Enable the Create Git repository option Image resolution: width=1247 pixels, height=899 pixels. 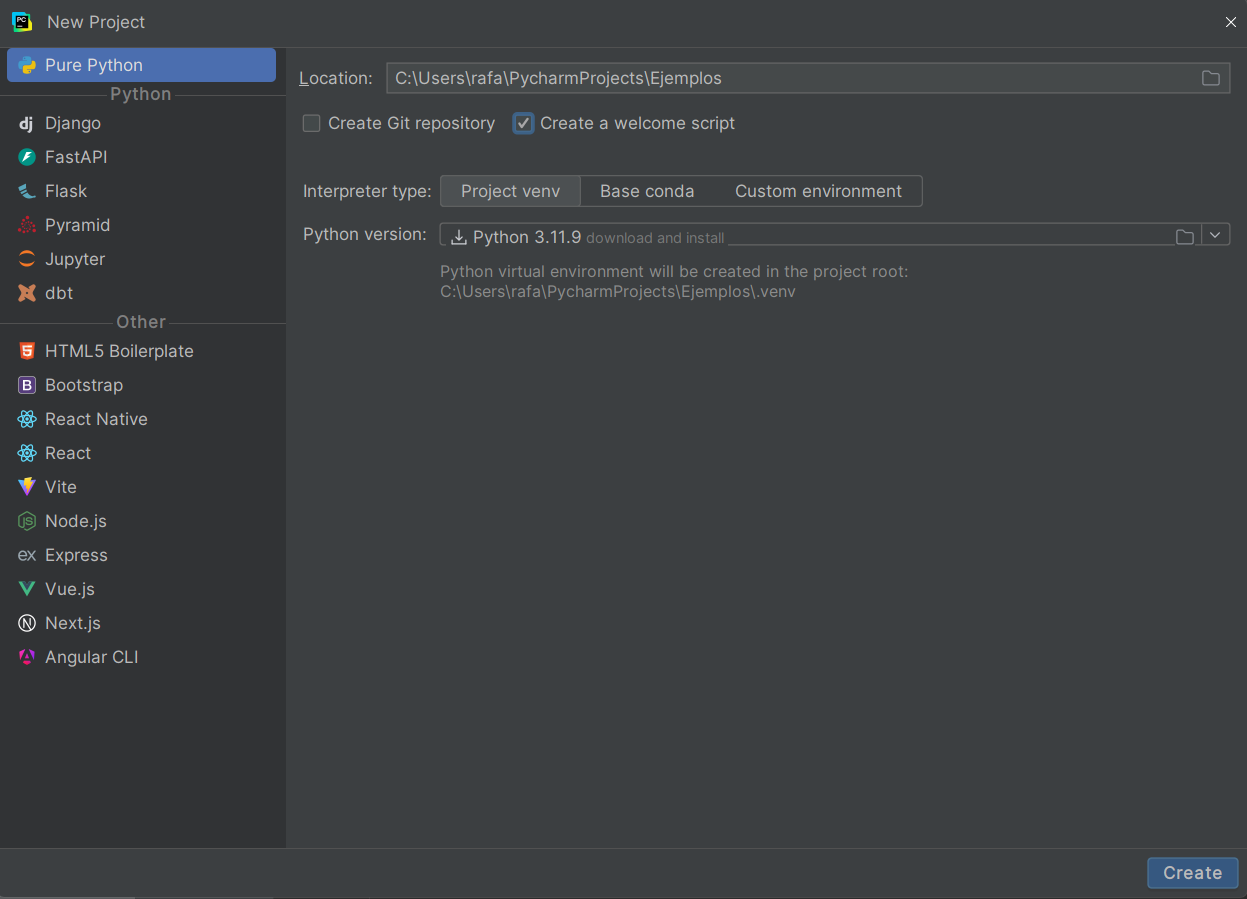coord(311,123)
